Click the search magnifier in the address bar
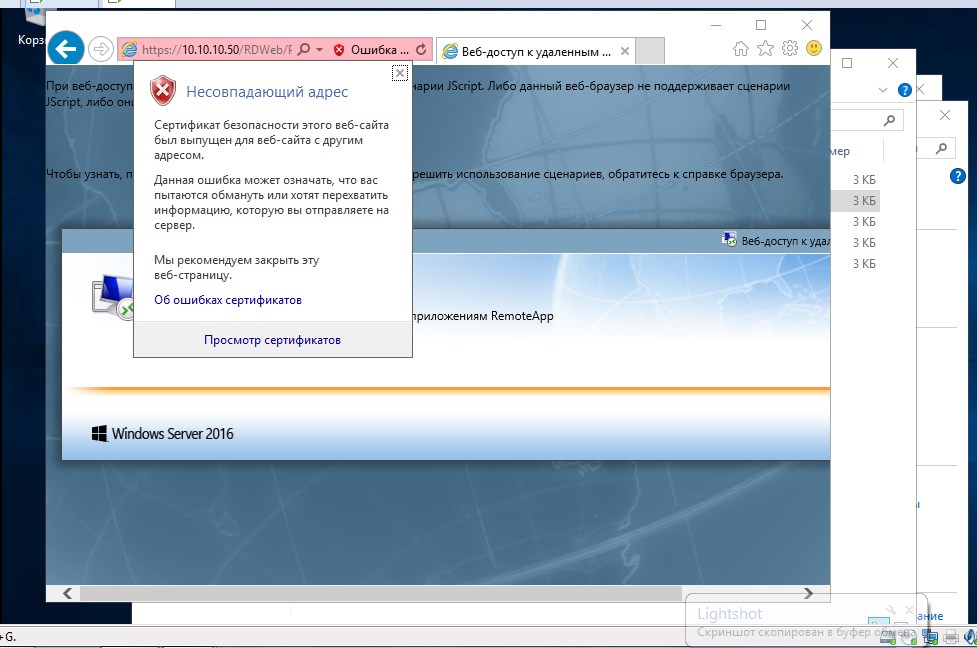This screenshot has height=648, width=977. click(303, 49)
